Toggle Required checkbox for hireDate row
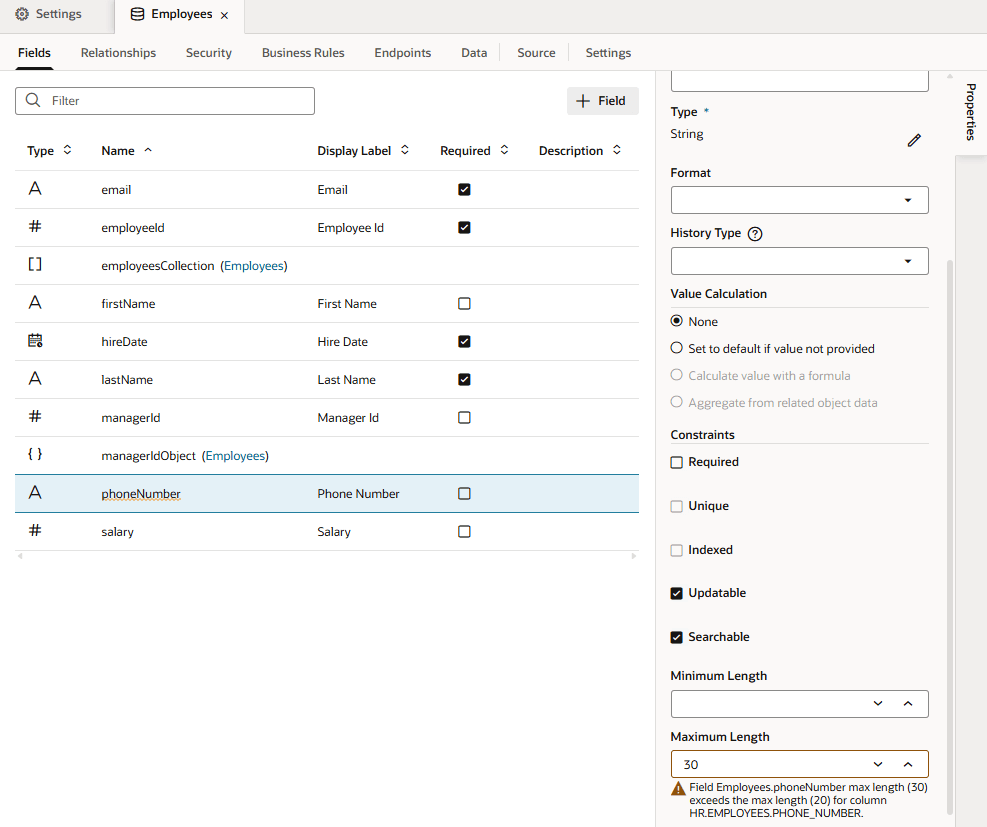The height and width of the screenshot is (827, 987). pos(464,341)
